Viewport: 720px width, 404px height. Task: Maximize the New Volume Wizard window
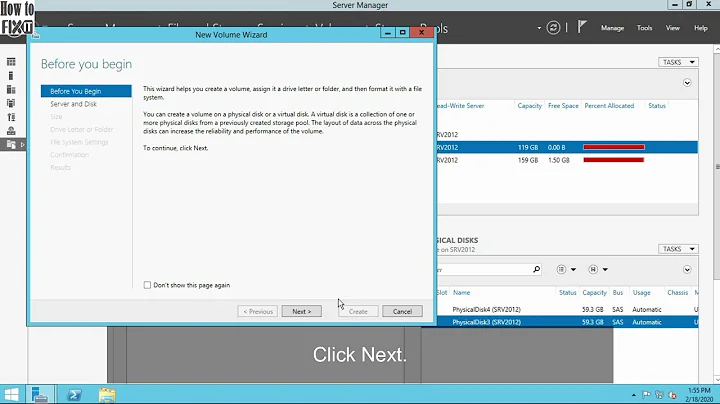[403, 32]
